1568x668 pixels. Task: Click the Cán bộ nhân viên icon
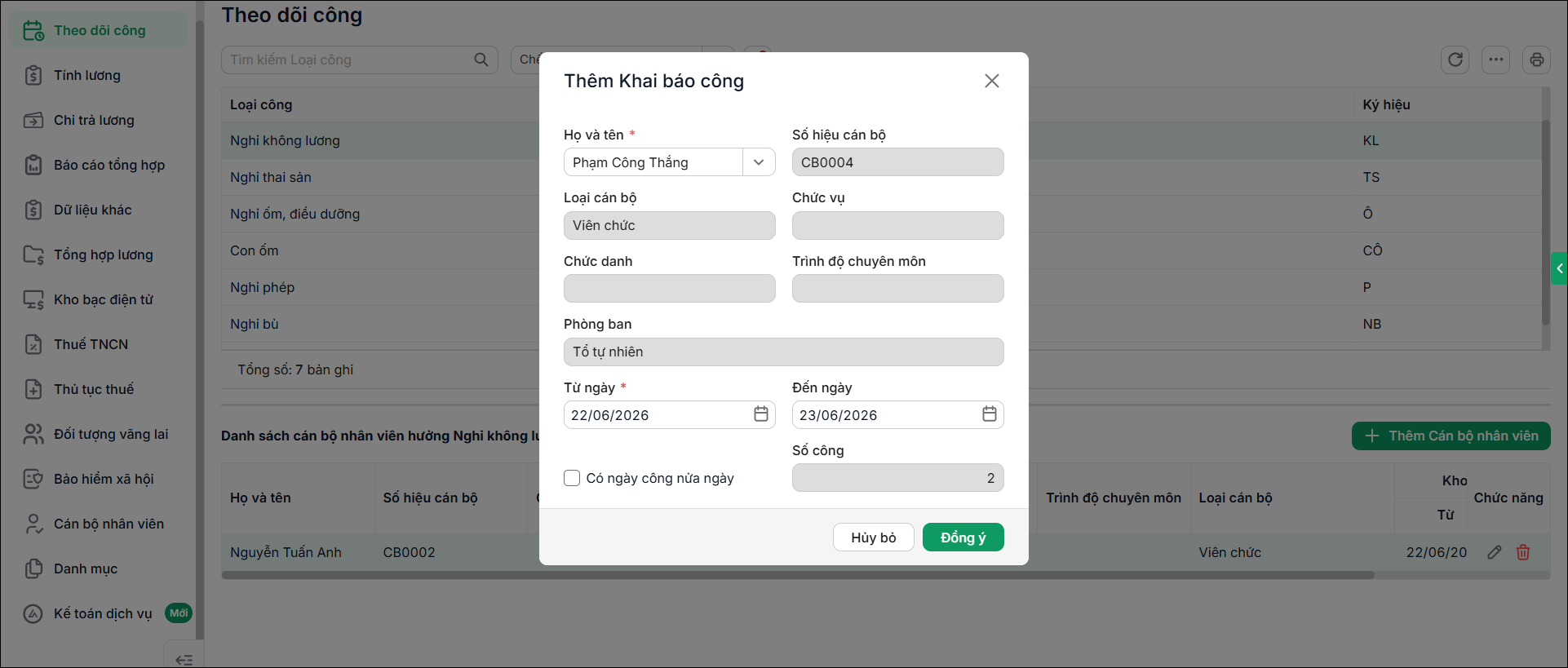tap(33, 524)
